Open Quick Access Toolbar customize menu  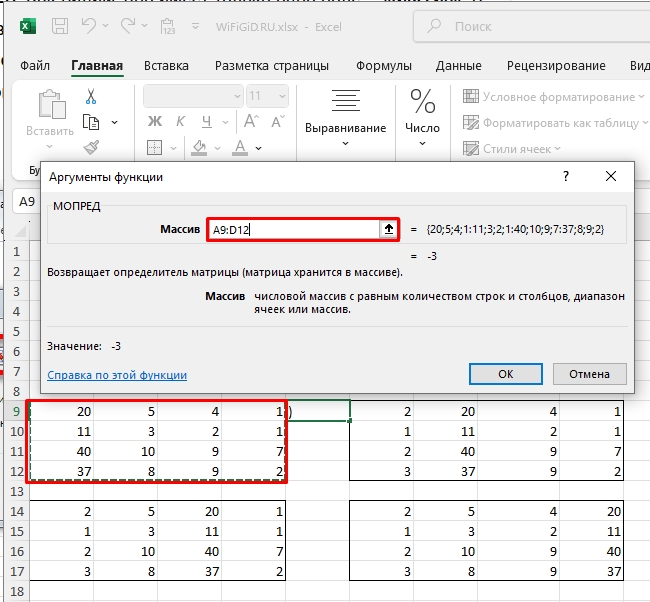coord(195,27)
